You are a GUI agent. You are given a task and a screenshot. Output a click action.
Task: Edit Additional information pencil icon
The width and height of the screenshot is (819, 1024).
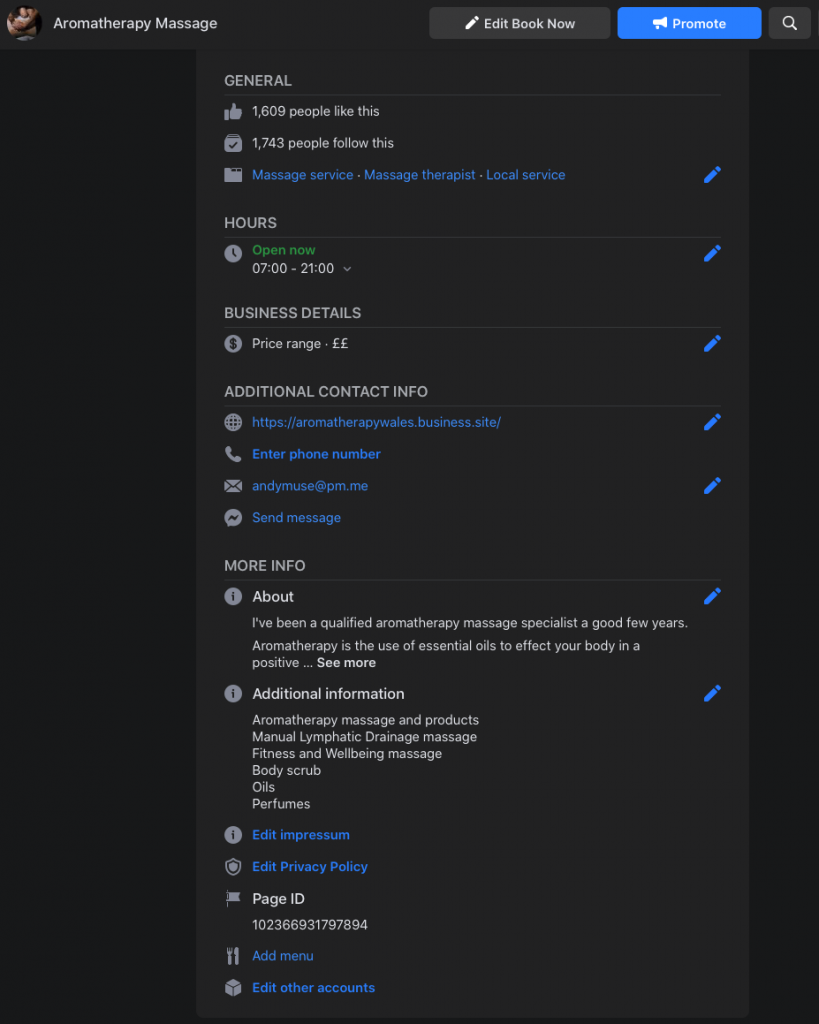(x=712, y=694)
